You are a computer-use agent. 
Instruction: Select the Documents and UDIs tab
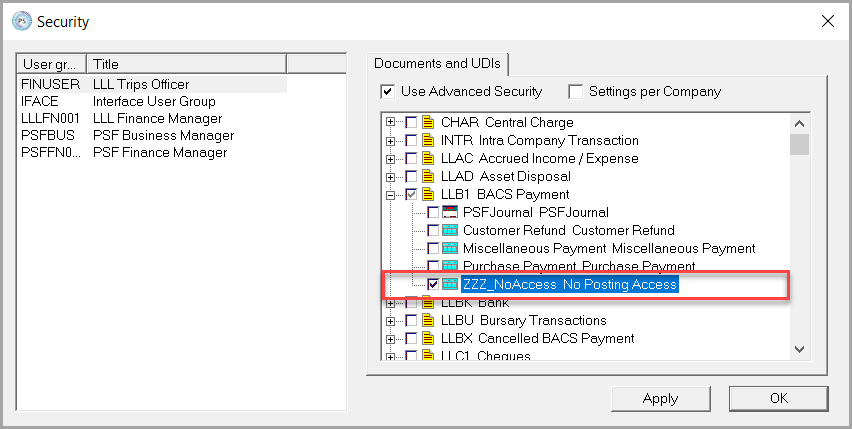point(437,64)
